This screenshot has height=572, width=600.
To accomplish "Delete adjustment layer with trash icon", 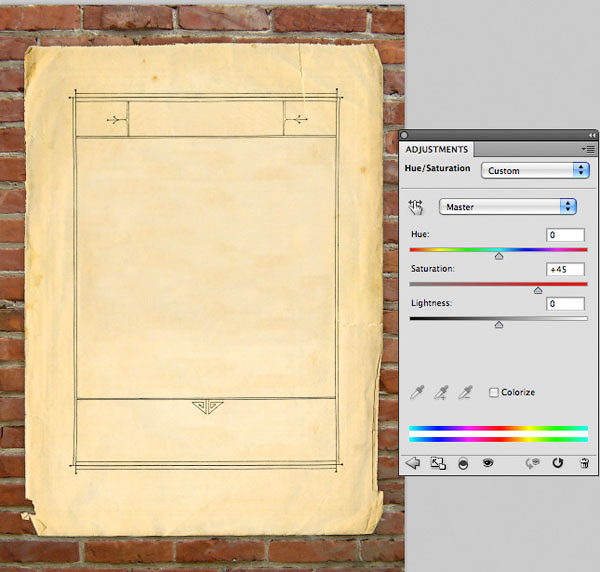I will (584, 463).
